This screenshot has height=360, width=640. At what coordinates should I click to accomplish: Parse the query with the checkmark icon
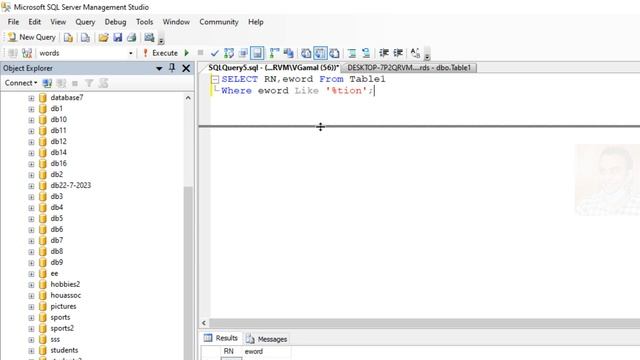pyautogui.click(x=215, y=53)
